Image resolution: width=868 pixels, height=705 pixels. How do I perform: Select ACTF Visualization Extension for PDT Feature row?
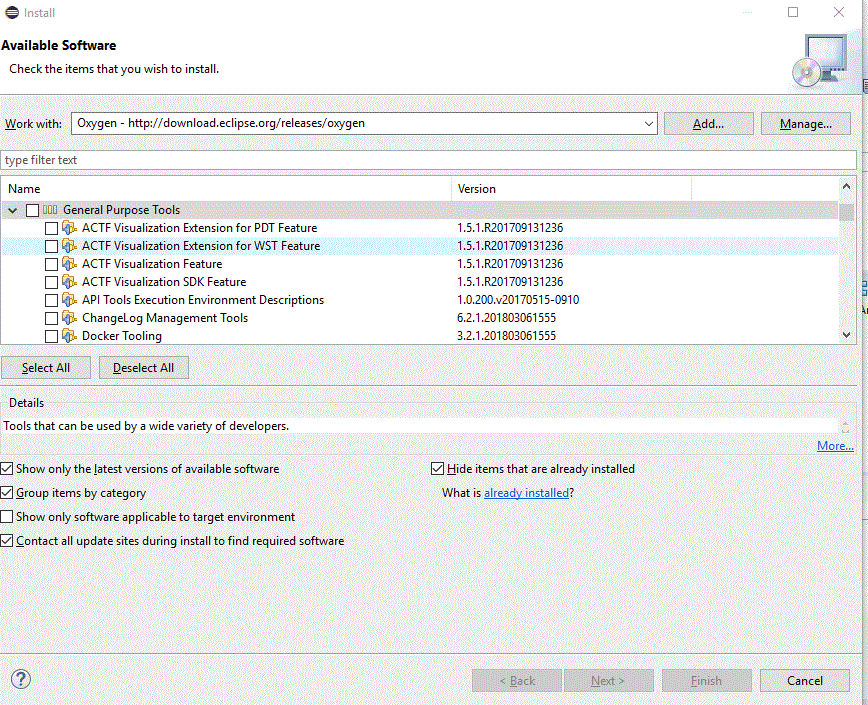point(420,228)
